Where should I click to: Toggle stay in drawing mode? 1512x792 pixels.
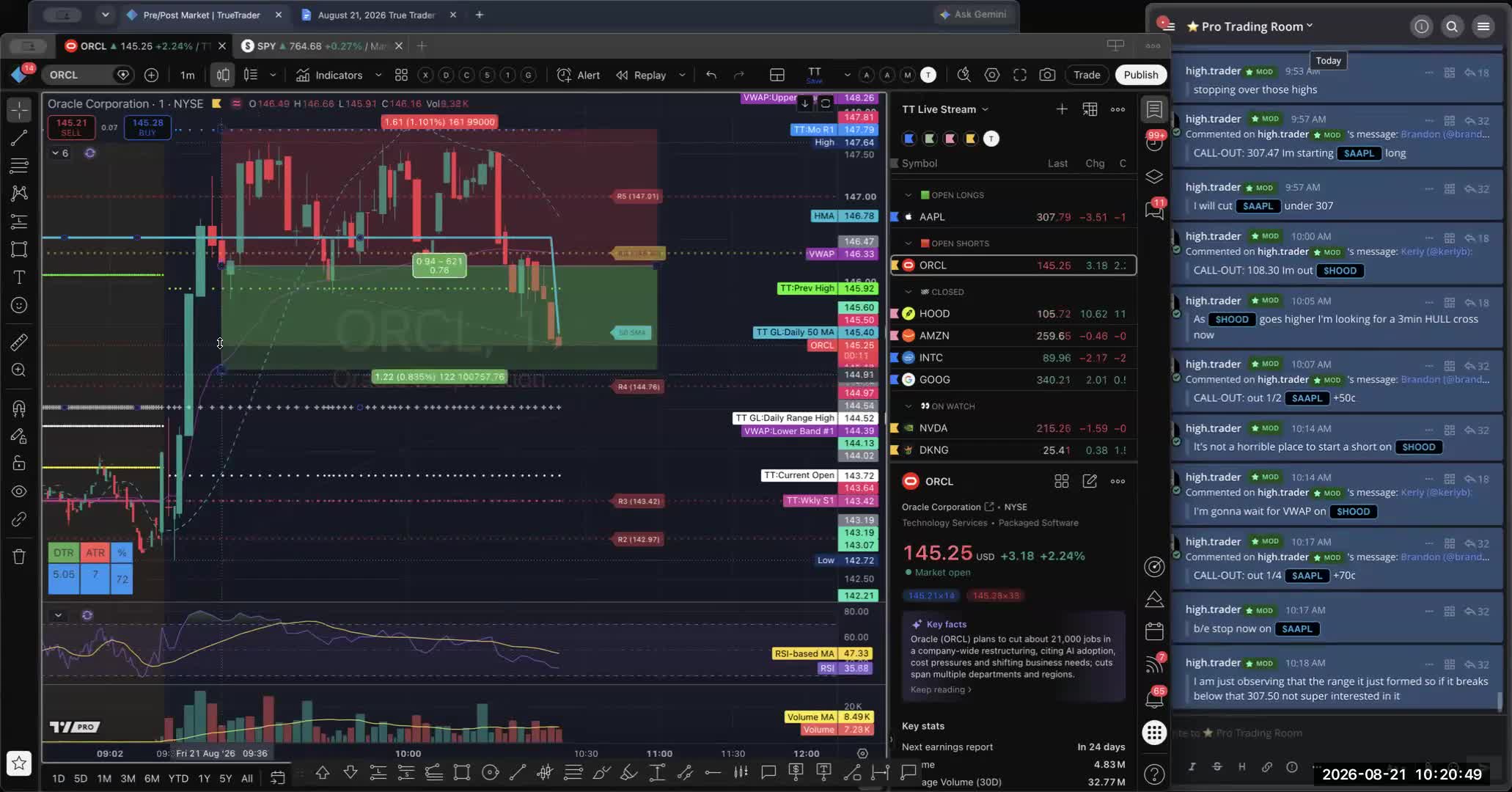[x=19, y=436]
